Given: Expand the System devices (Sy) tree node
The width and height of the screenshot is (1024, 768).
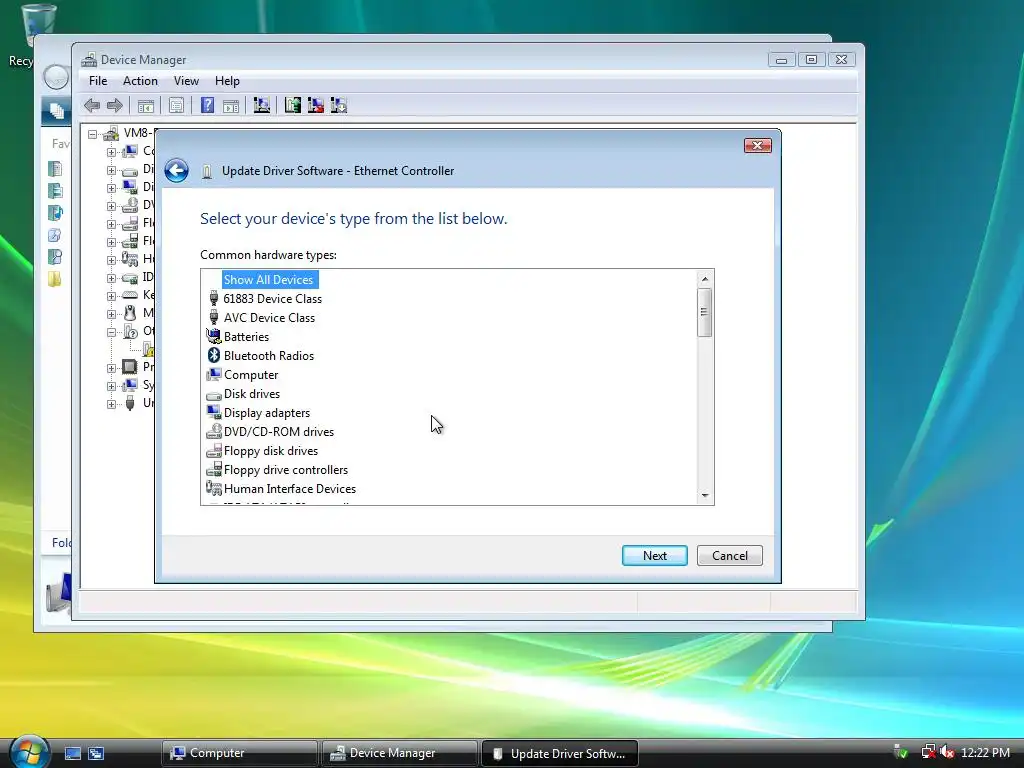Looking at the screenshot, I should click(111, 386).
